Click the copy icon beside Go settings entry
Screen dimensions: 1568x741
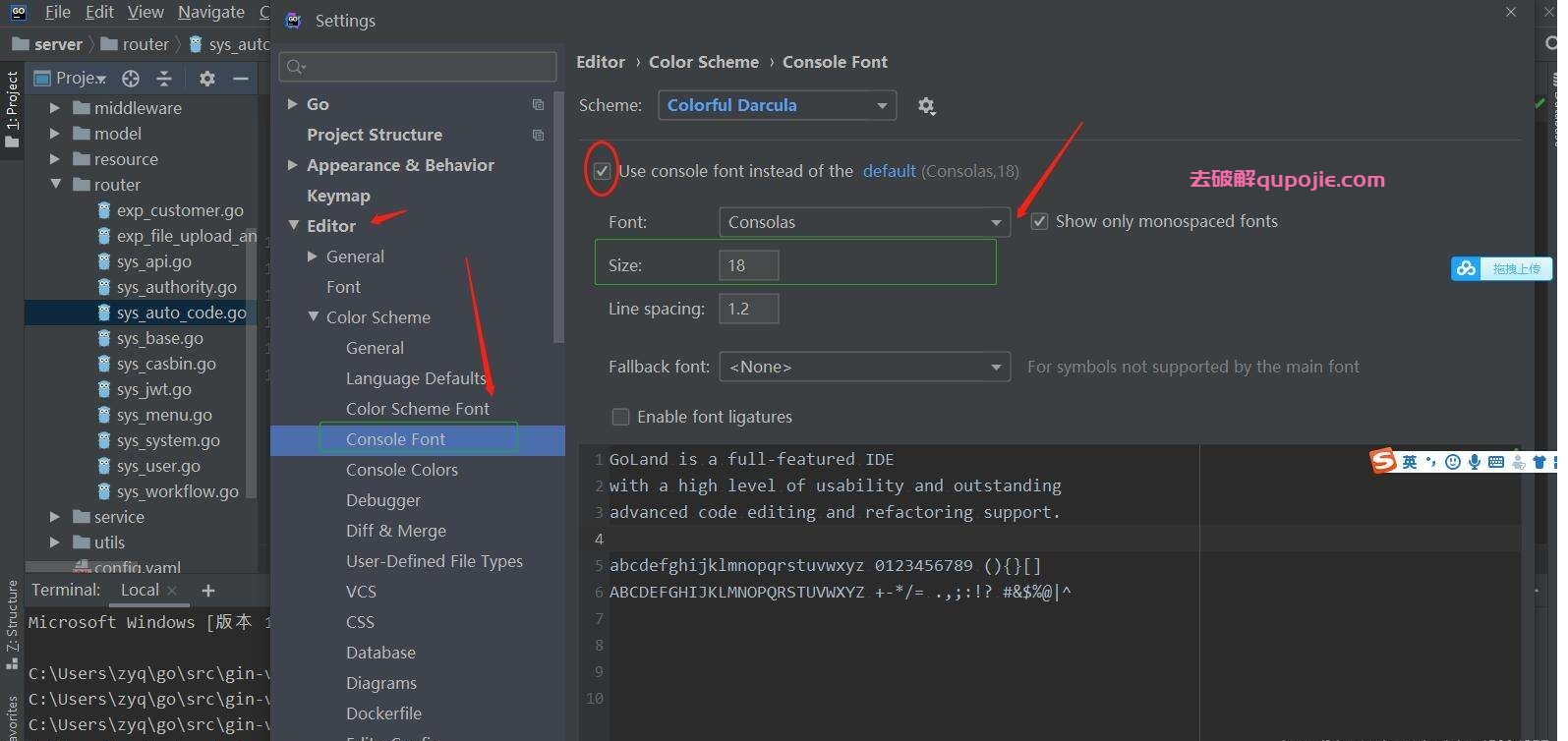pos(538,104)
